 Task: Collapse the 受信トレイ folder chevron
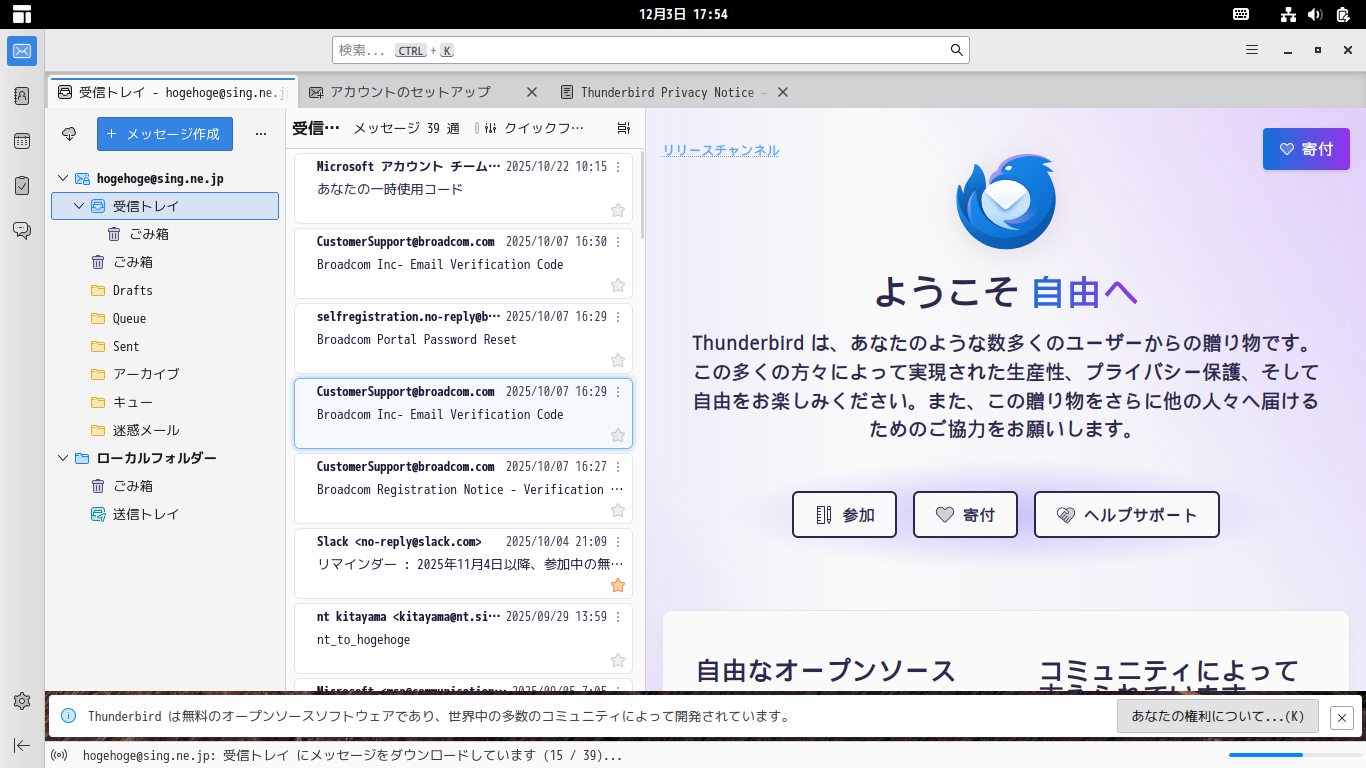tap(79, 206)
